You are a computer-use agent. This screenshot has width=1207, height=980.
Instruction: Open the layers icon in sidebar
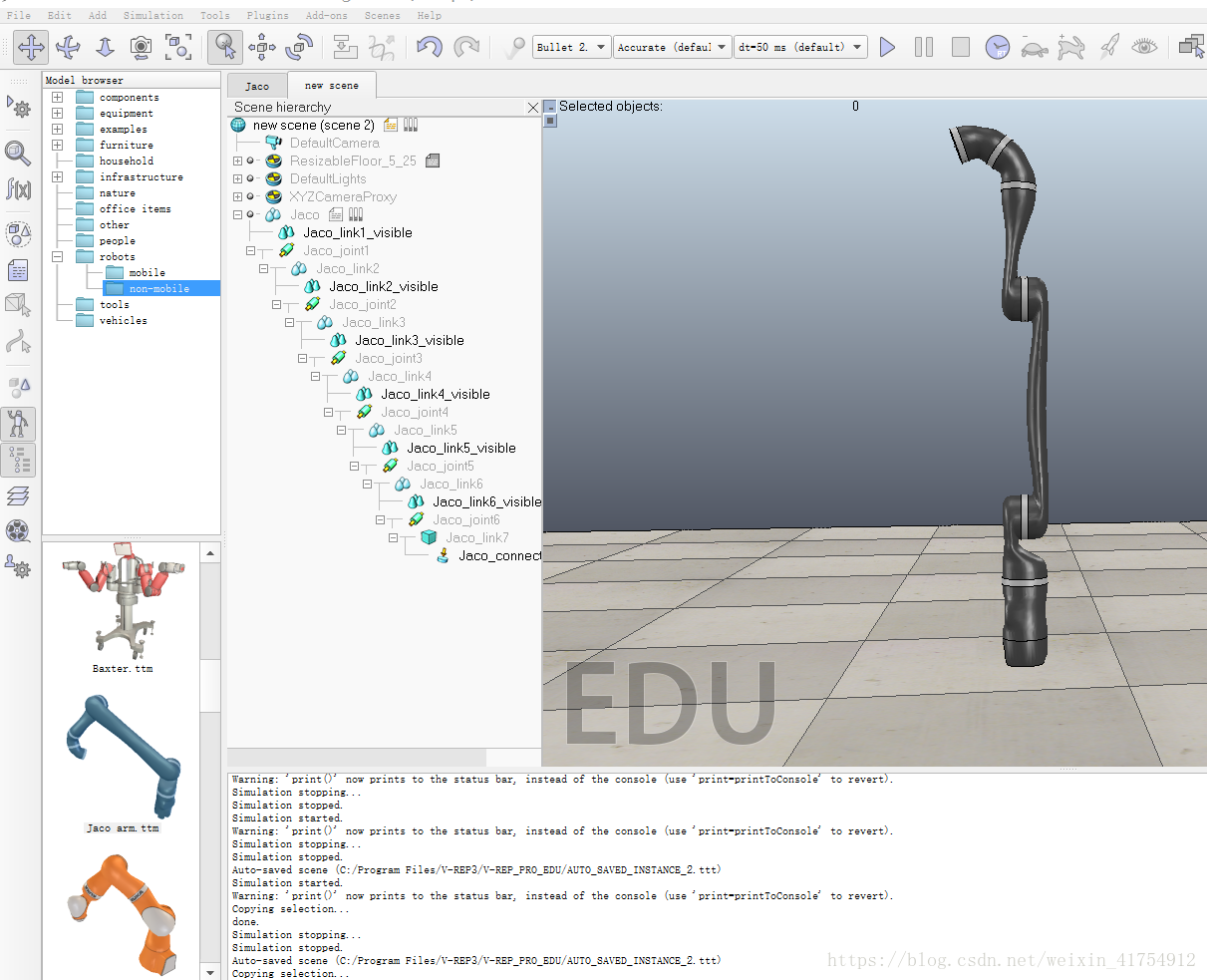click(x=18, y=495)
